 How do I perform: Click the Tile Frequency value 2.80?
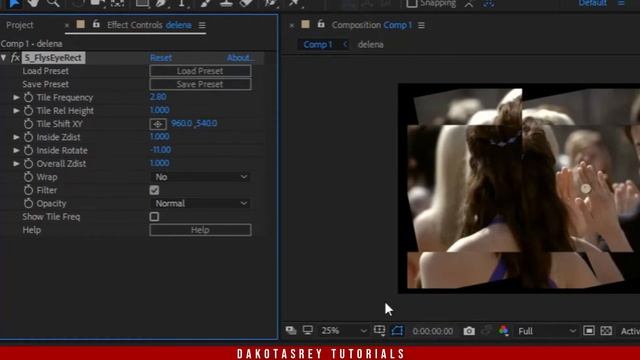pyautogui.click(x=158, y=97)
